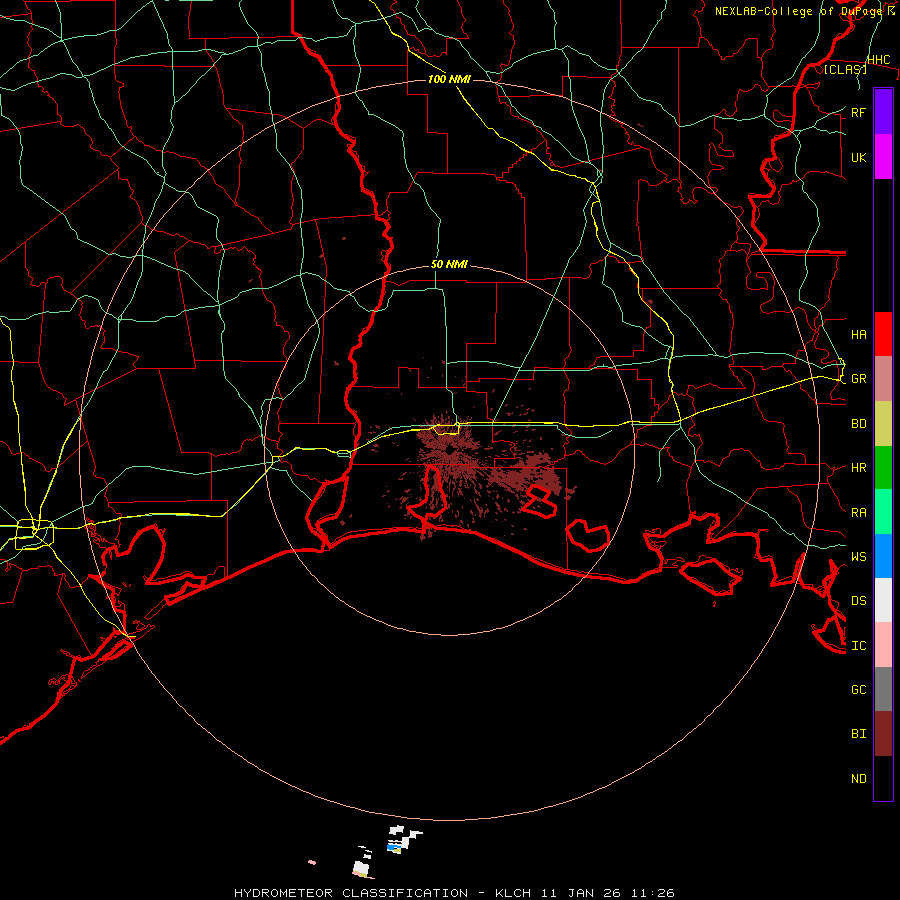The image size is (900, 900).
Task: Click the RF legend label
Action: (x=858, y=112)
